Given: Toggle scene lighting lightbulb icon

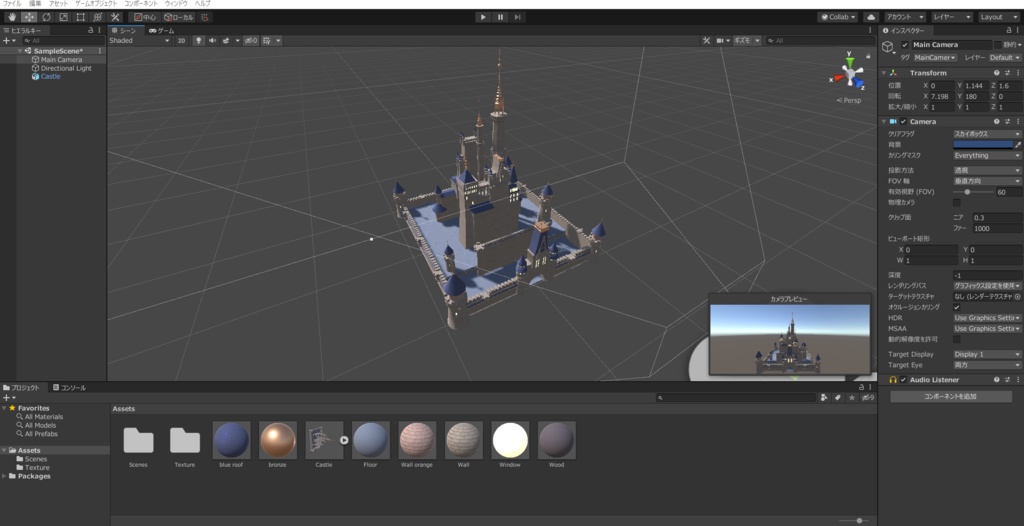Looking at the screenshot, I should [x=198, y=41].
